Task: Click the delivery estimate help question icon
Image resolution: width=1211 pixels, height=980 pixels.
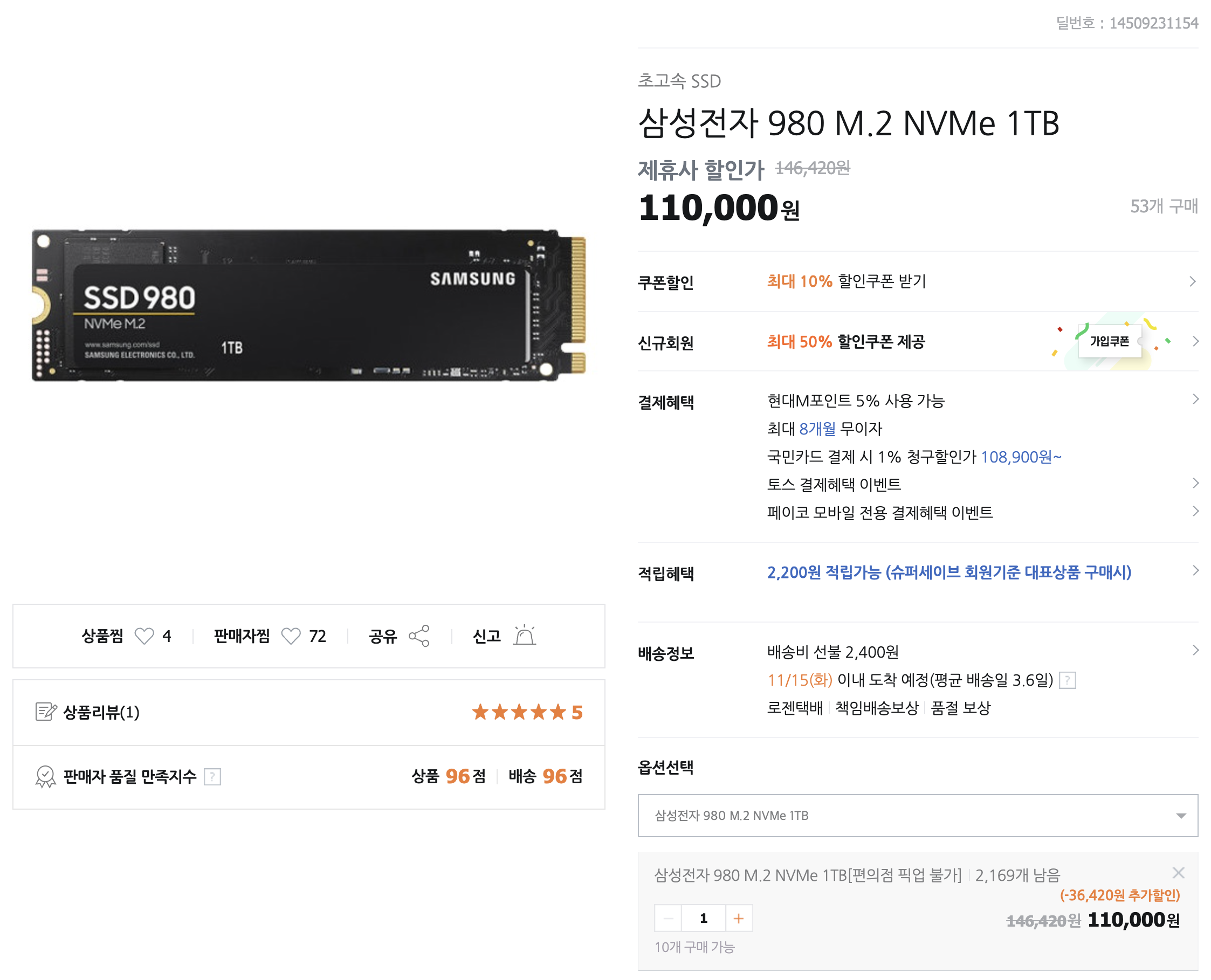Action: (1067, 681)
